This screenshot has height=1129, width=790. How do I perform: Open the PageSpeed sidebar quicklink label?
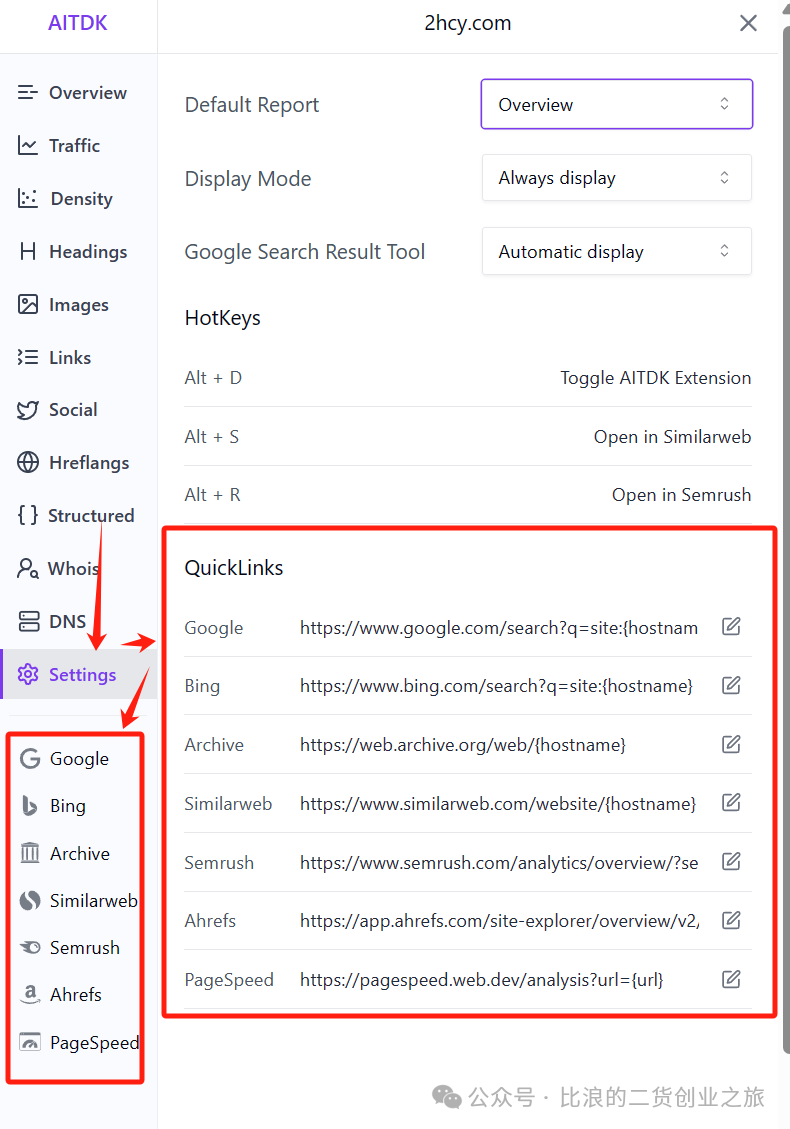click(94, 1043)
